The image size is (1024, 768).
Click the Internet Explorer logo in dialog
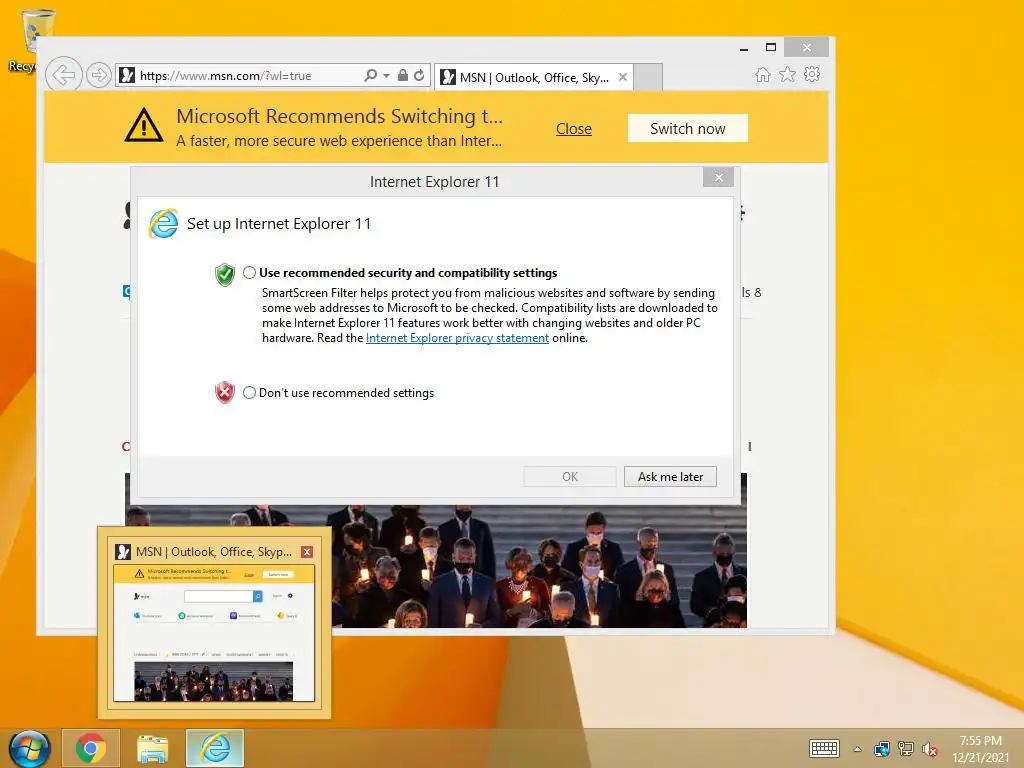163,224
